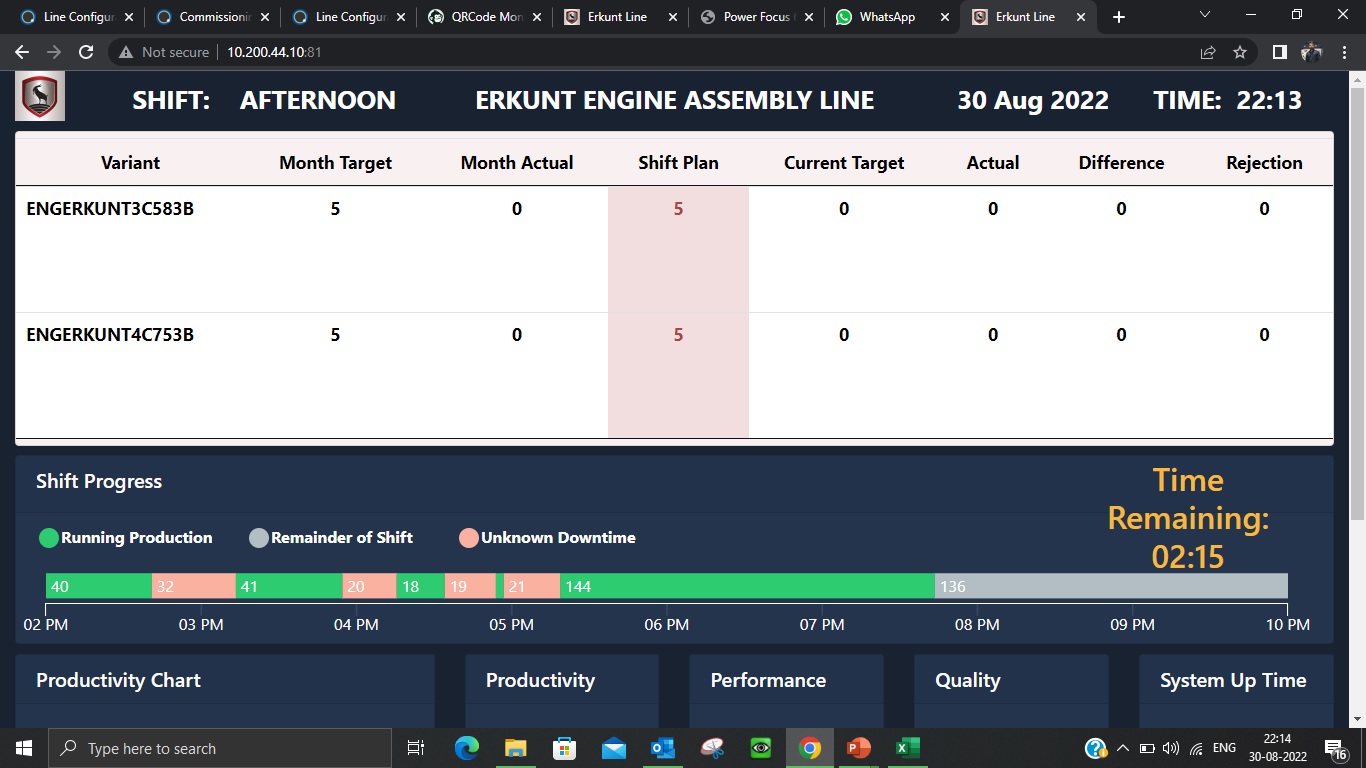The height and width of the screenshot is (768, 1366).
Task: Click the ENGERKUNT3C583B variant name
Action: click(110, 209)
